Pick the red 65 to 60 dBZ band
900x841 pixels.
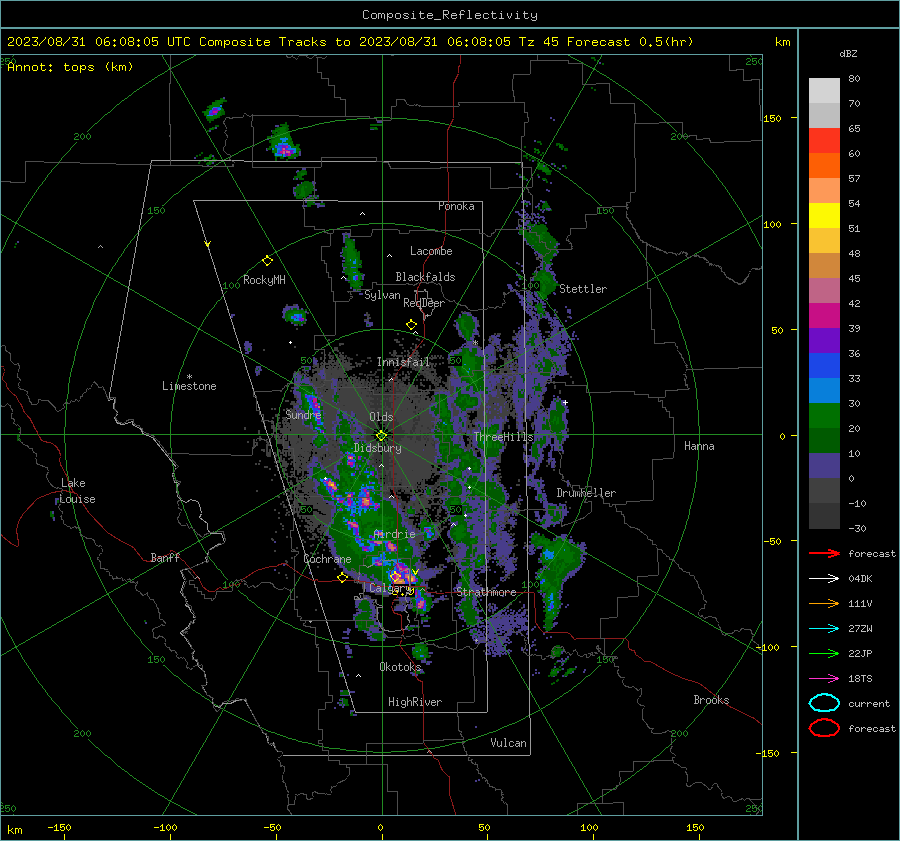pos(824,141)
